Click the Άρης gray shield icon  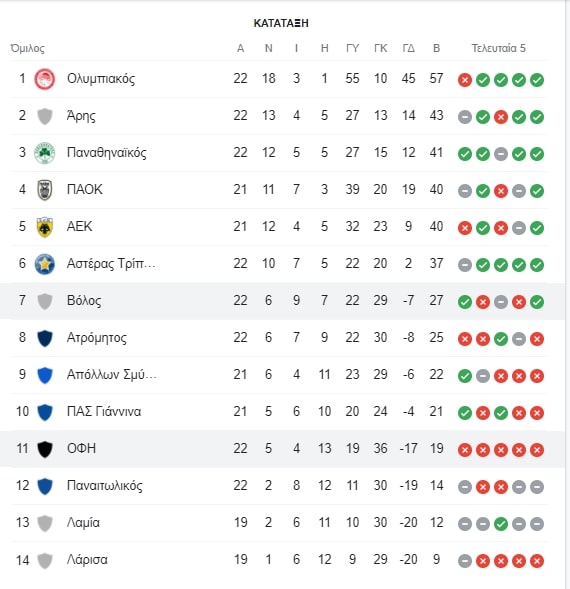click(x=45, y=116)
